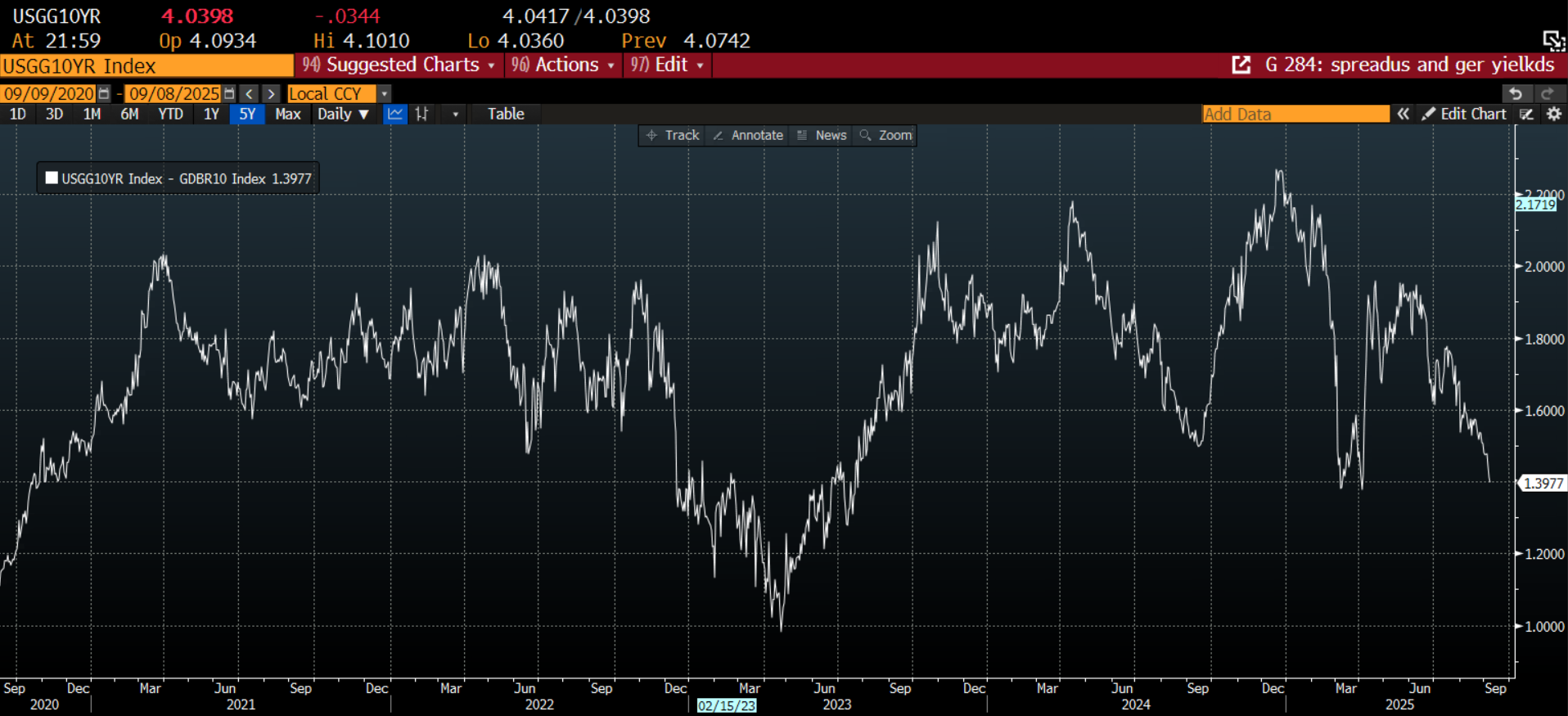Select the 6M time range tab
The width and height of the screenshot is (1568, 716).
[x=129, y=114]
